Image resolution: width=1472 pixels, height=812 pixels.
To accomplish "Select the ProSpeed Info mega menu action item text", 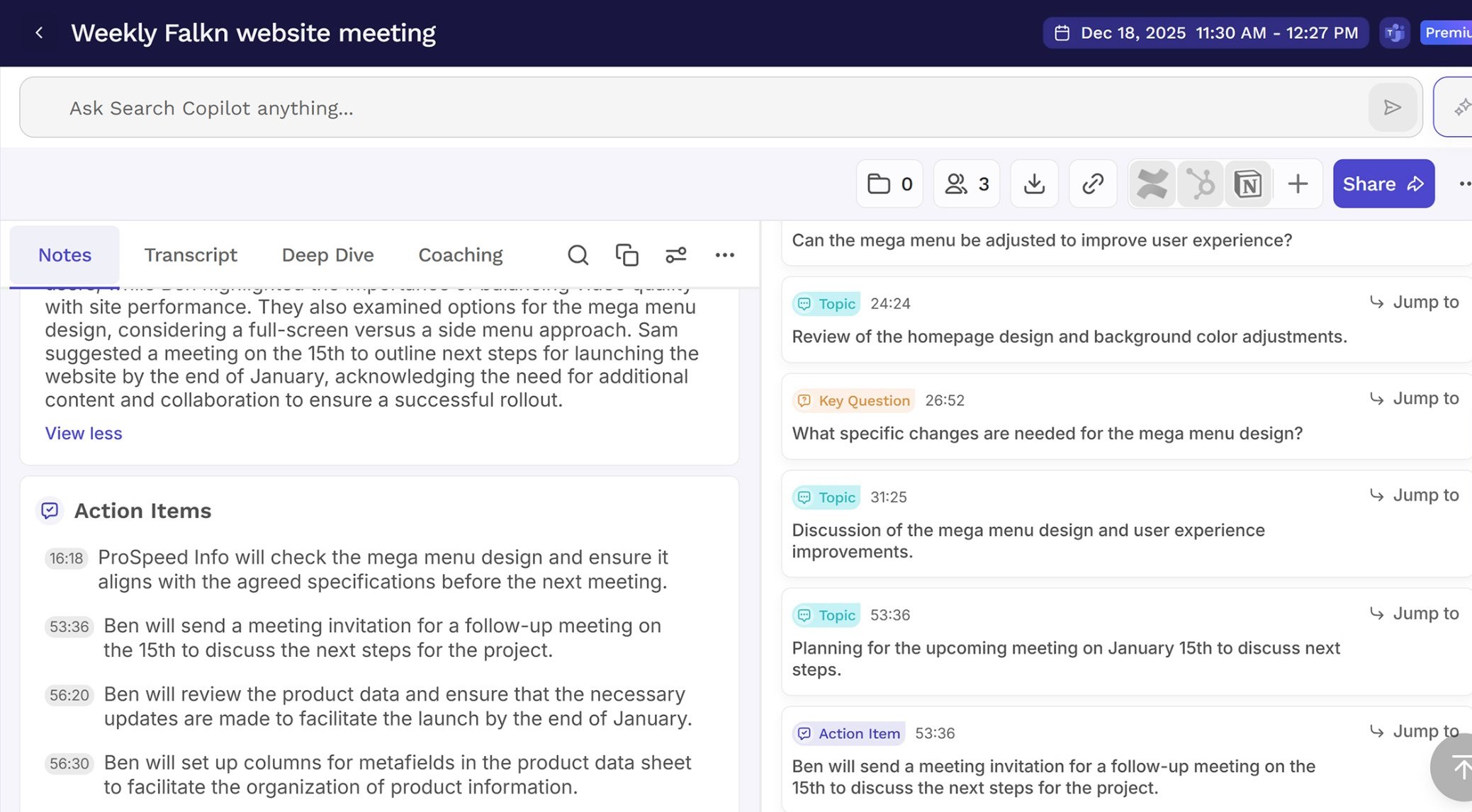I will pyautogui.click(x=383, y=569).
